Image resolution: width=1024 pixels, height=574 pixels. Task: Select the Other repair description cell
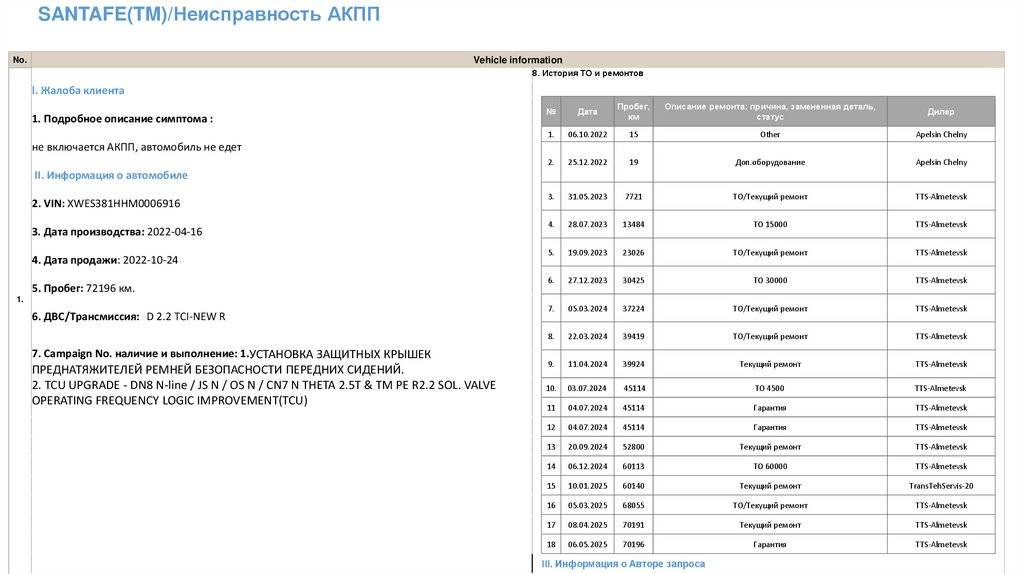[x=770, y=135]
